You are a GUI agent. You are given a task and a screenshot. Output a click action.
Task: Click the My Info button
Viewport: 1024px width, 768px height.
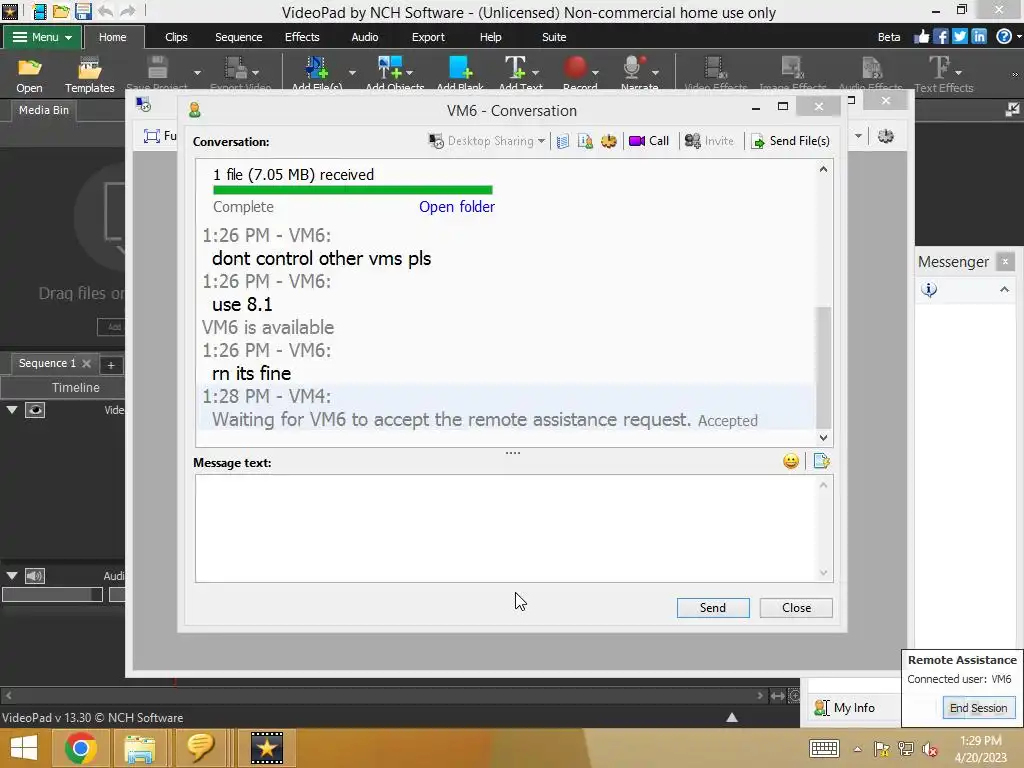tap(845, 708)
